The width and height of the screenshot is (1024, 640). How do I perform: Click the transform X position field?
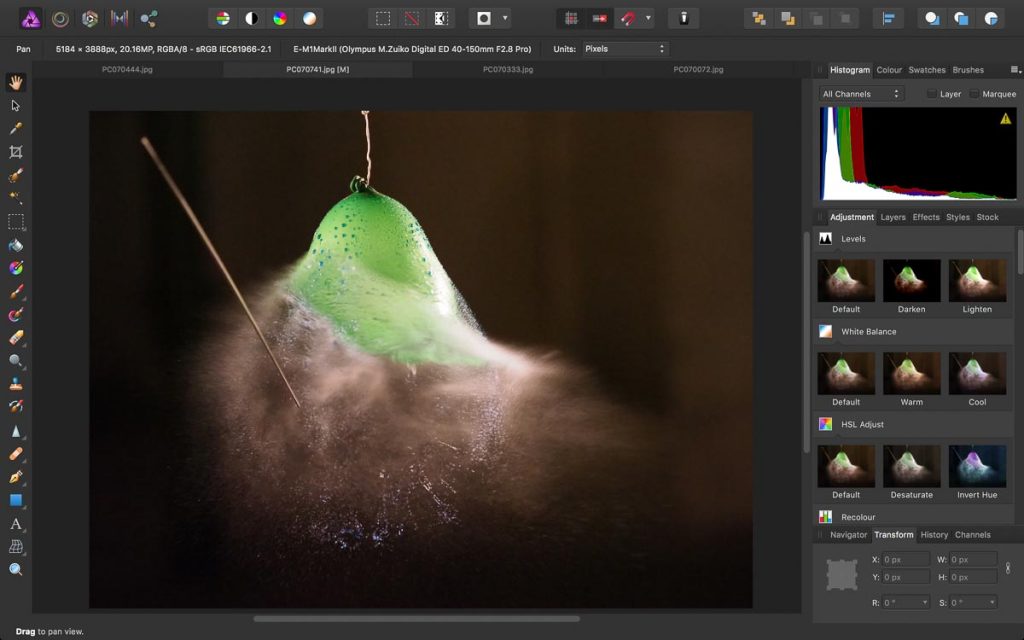click(x=905, y=560)
